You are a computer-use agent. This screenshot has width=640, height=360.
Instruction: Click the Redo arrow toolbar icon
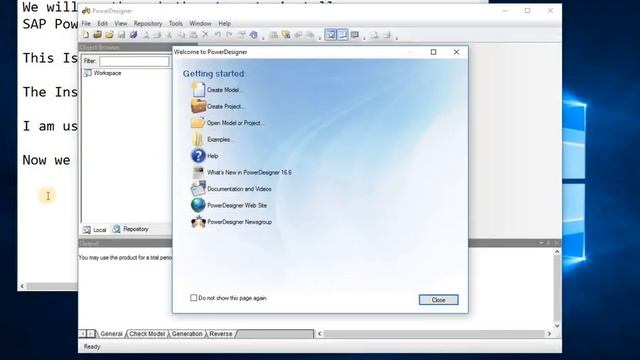click(x=229, y=35)
